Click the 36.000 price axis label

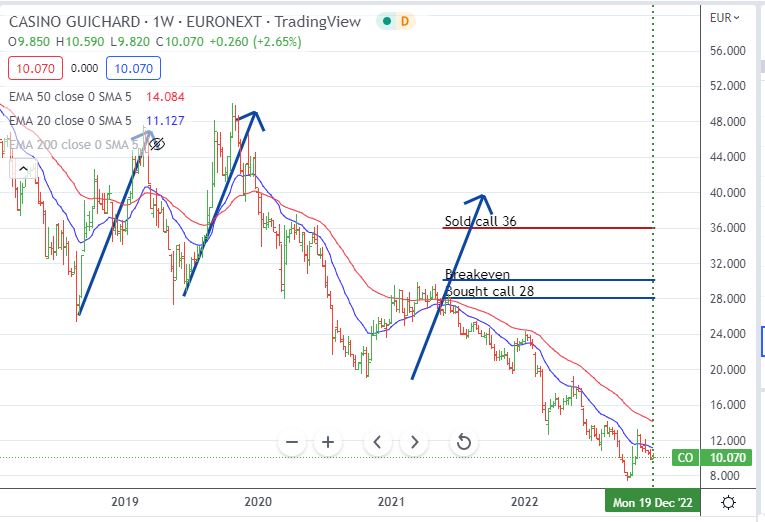click(x=727, y=228)
